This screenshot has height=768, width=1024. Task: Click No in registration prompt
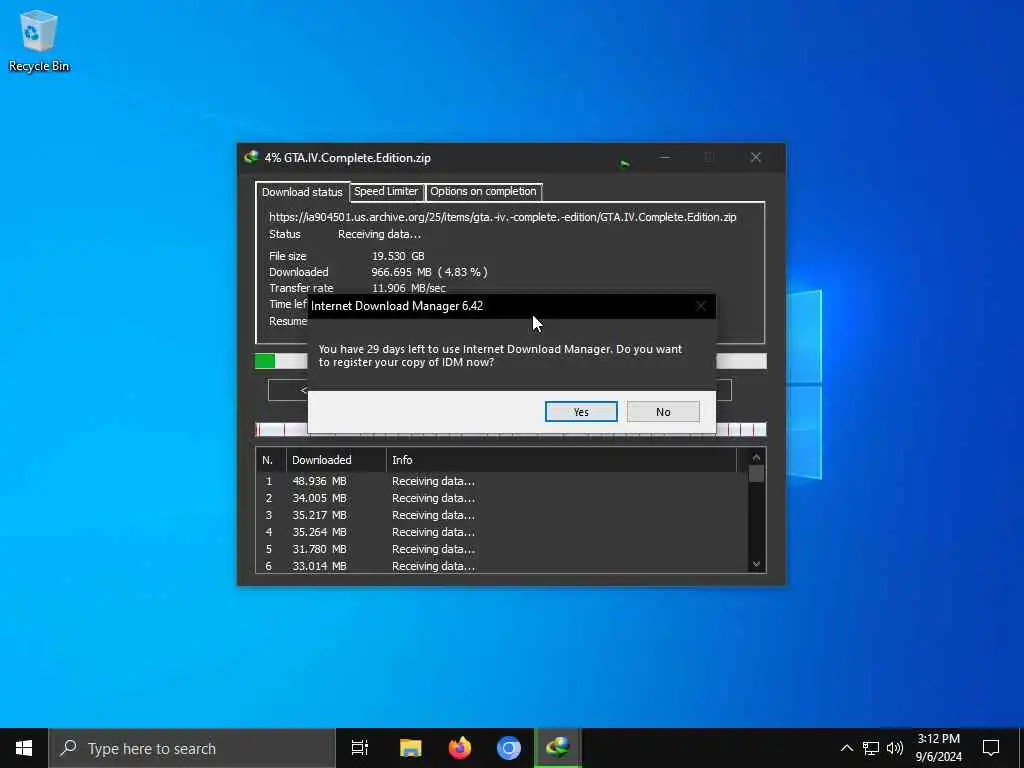pos(663,412)
